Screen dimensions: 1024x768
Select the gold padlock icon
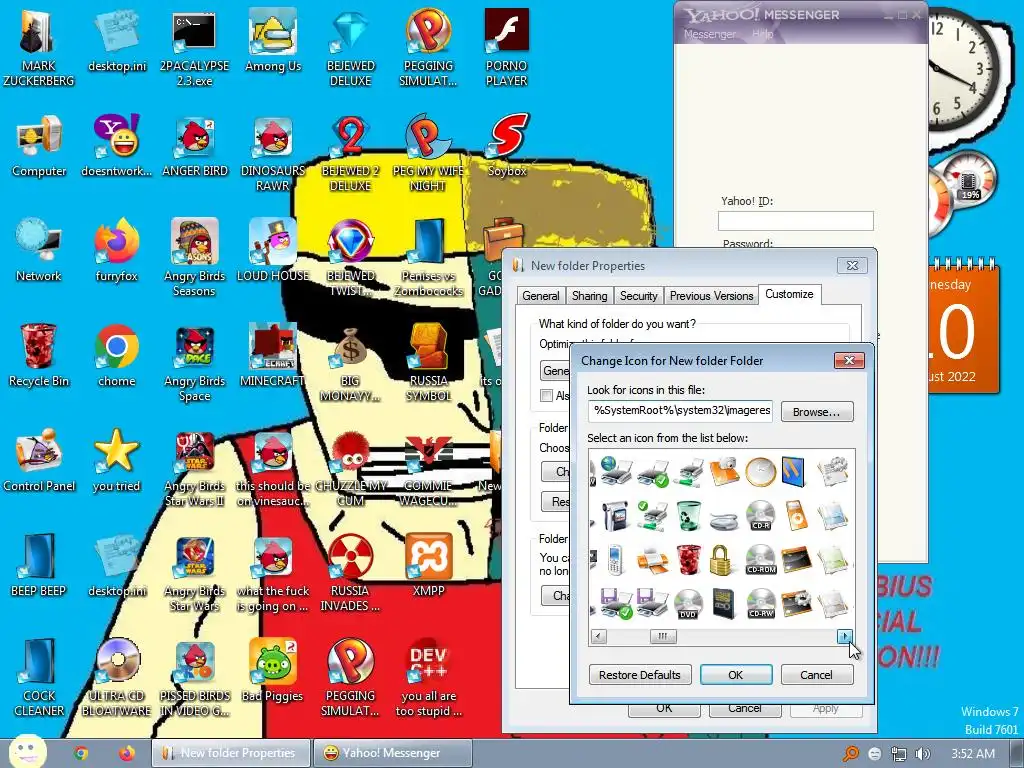[x=721, y=560]
